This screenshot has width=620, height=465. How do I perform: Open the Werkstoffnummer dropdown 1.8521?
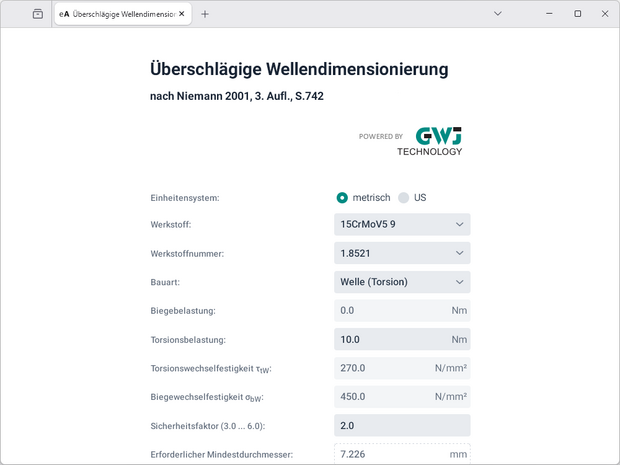[x=402, y=254]
